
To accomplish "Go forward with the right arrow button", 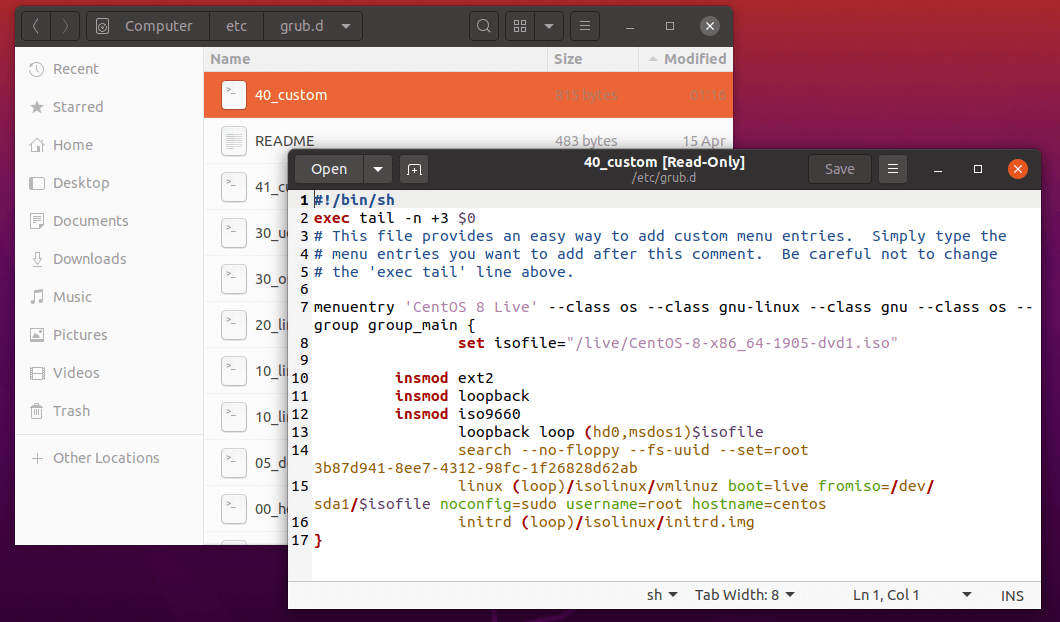I will pyautogui.click(x=64, y=26).
